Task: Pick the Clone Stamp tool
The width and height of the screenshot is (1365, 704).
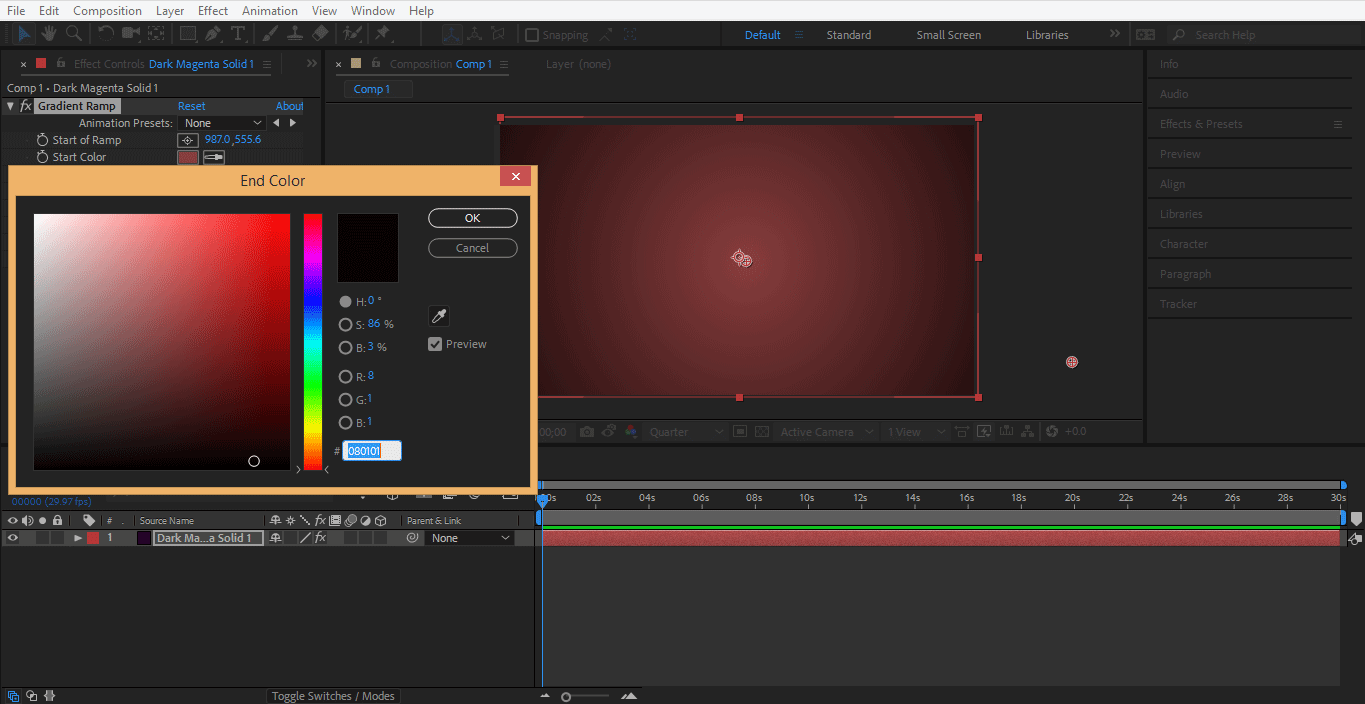Action: tap(295, 34)
